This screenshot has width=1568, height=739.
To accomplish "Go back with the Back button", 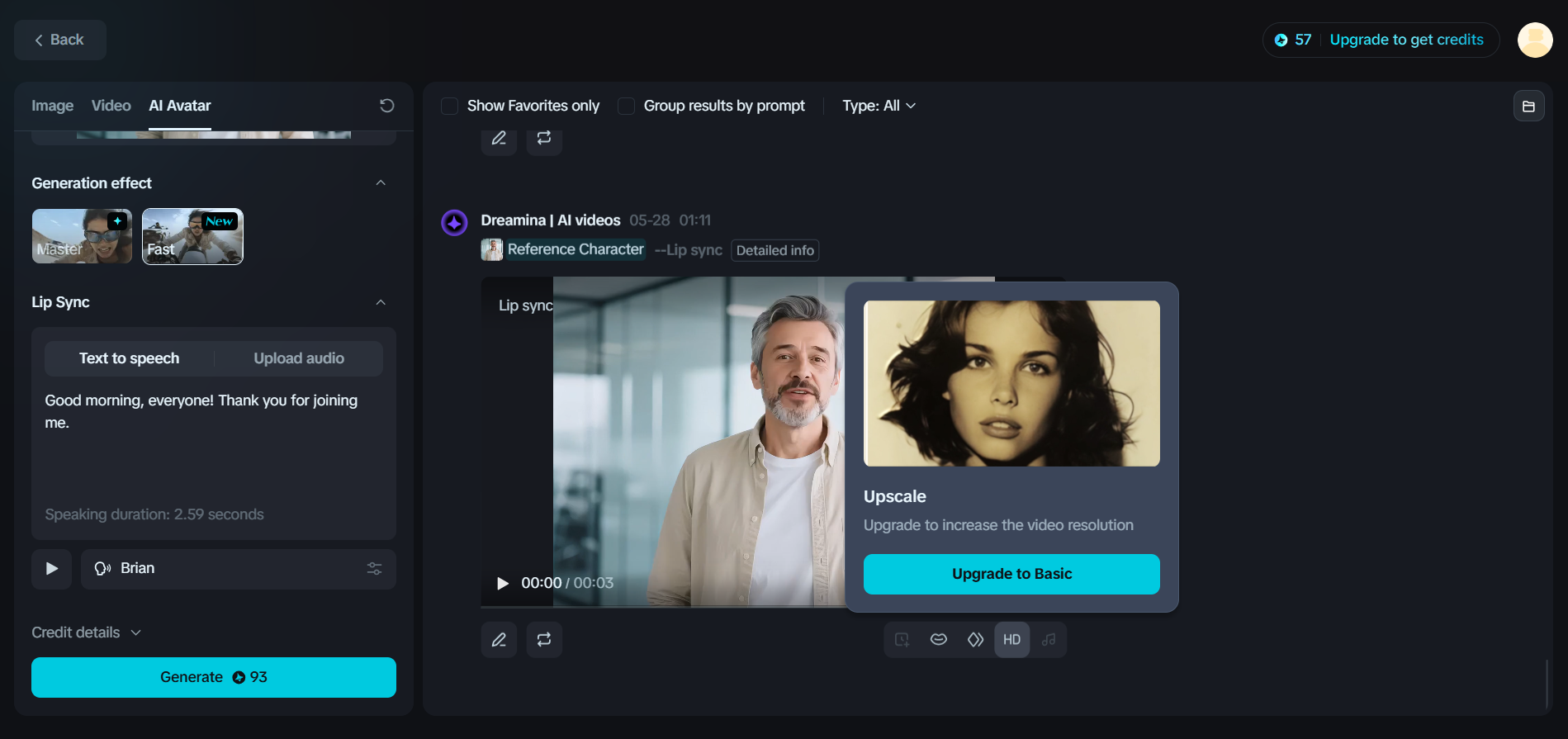I will (60, 40).
